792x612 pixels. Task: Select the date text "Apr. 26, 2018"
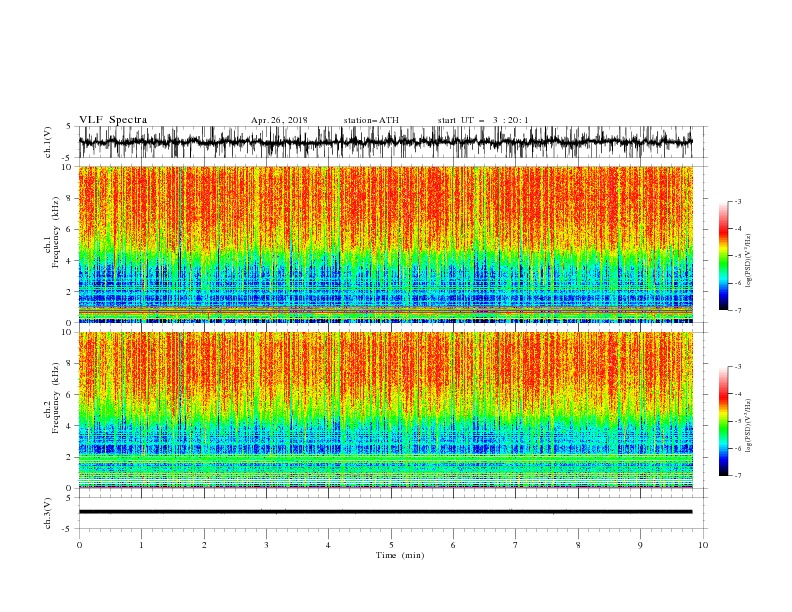(x=279, y=120)
